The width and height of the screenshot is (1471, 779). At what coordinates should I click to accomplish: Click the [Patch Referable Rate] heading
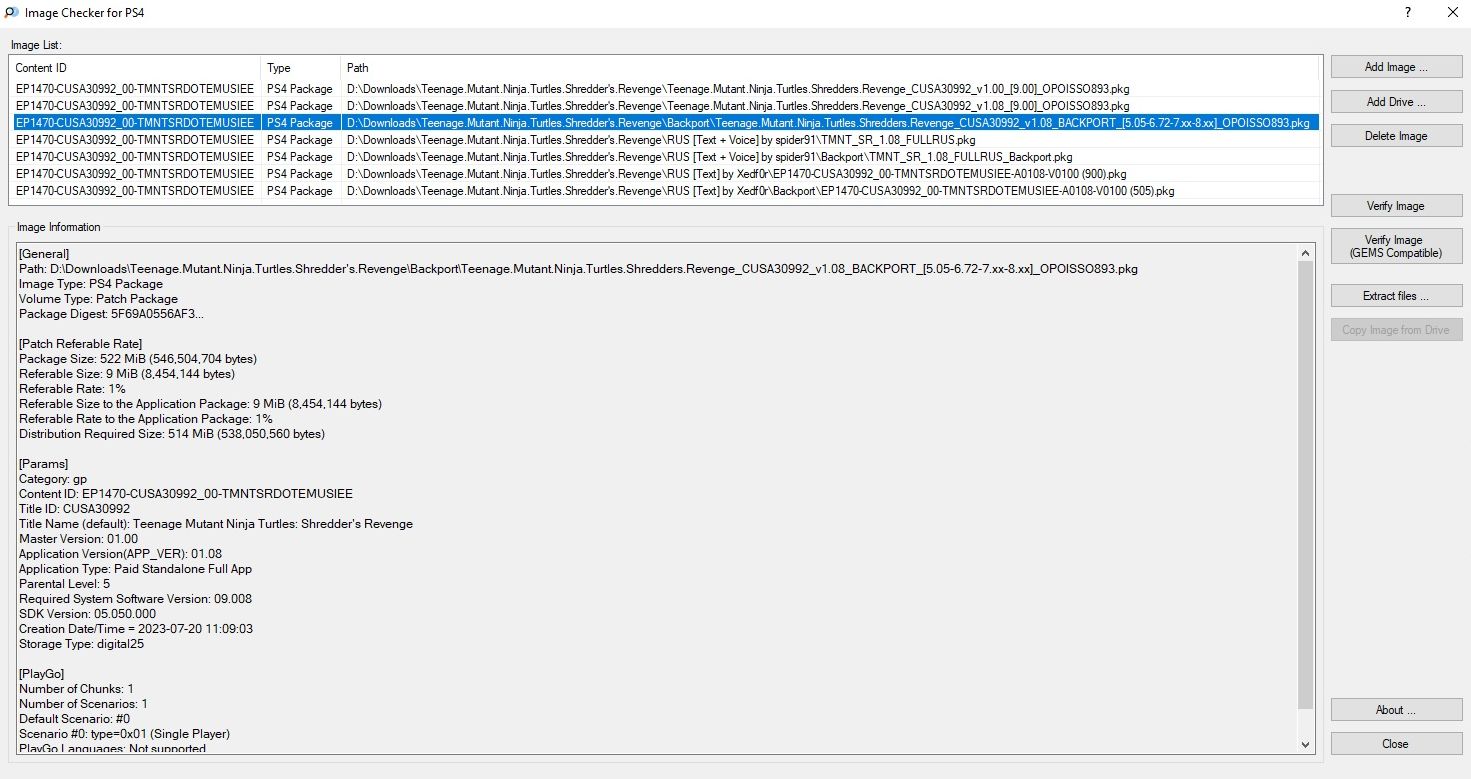81,344
